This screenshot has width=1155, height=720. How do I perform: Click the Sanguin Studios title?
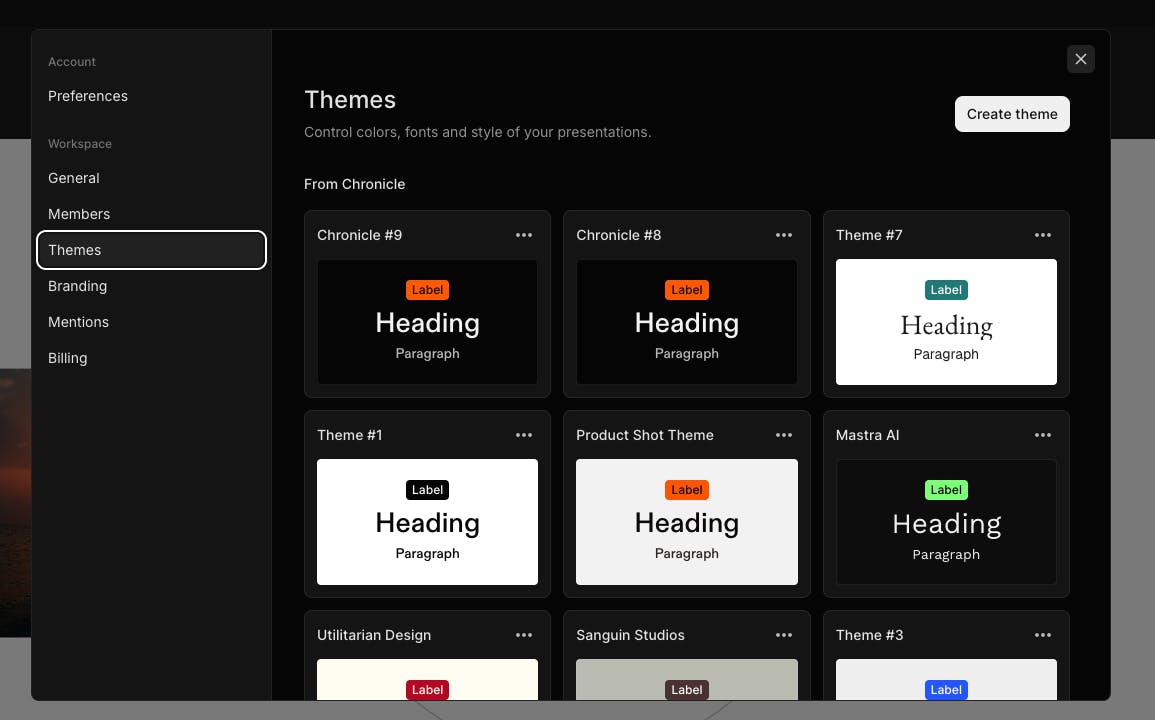[x=631, y=635]
